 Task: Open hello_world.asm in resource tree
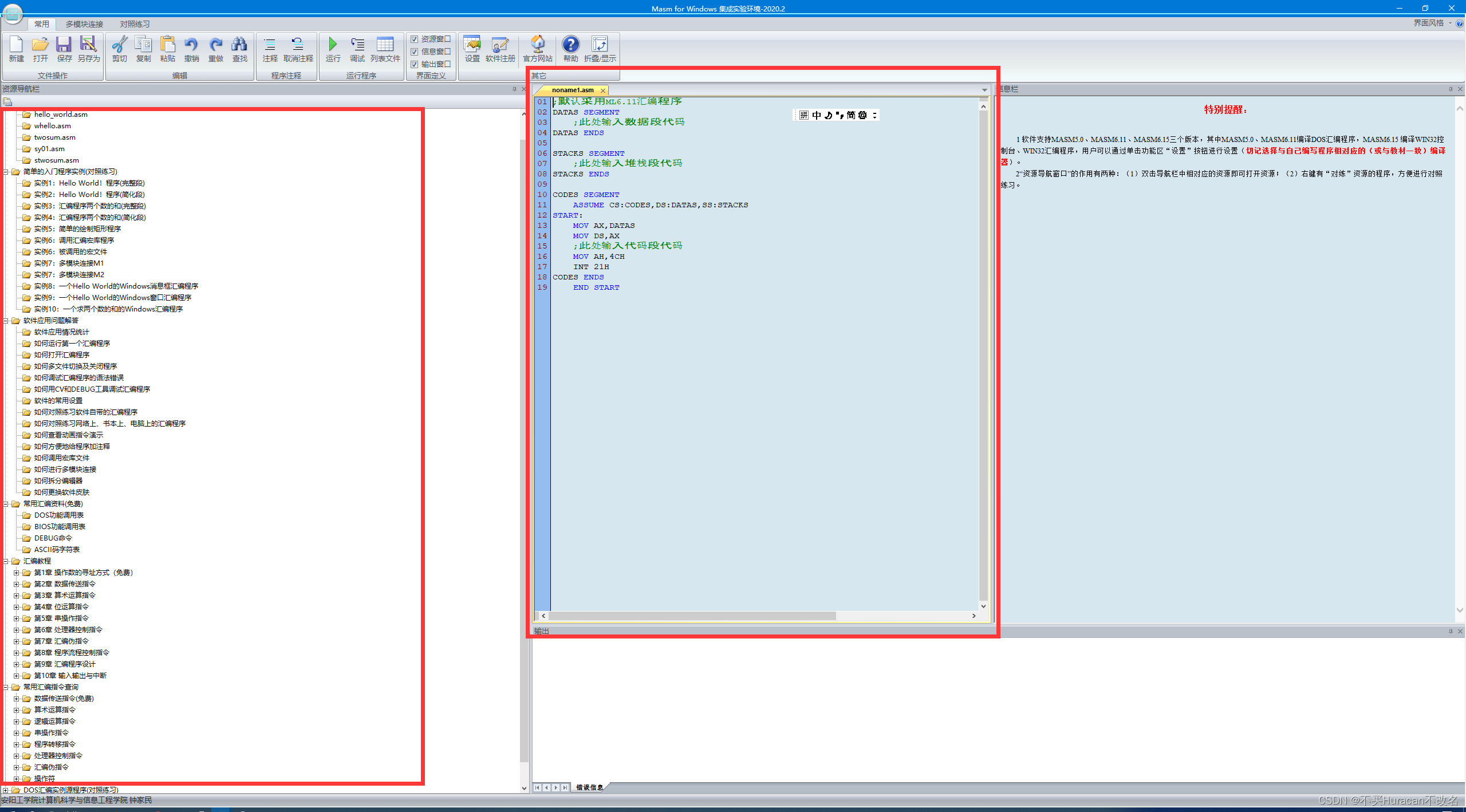(61, 115)
